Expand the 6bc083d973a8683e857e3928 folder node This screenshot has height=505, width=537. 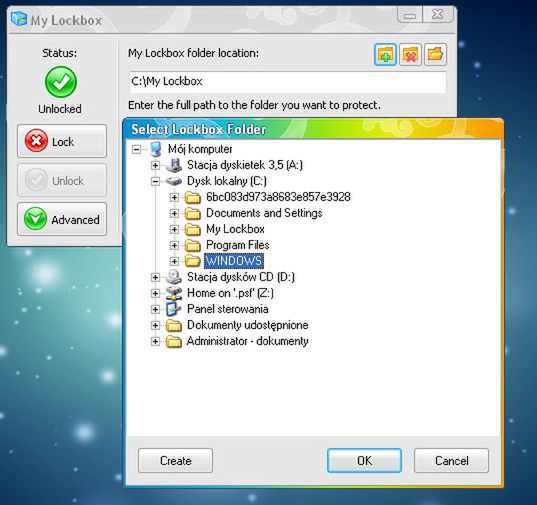(x=174, y=198)
